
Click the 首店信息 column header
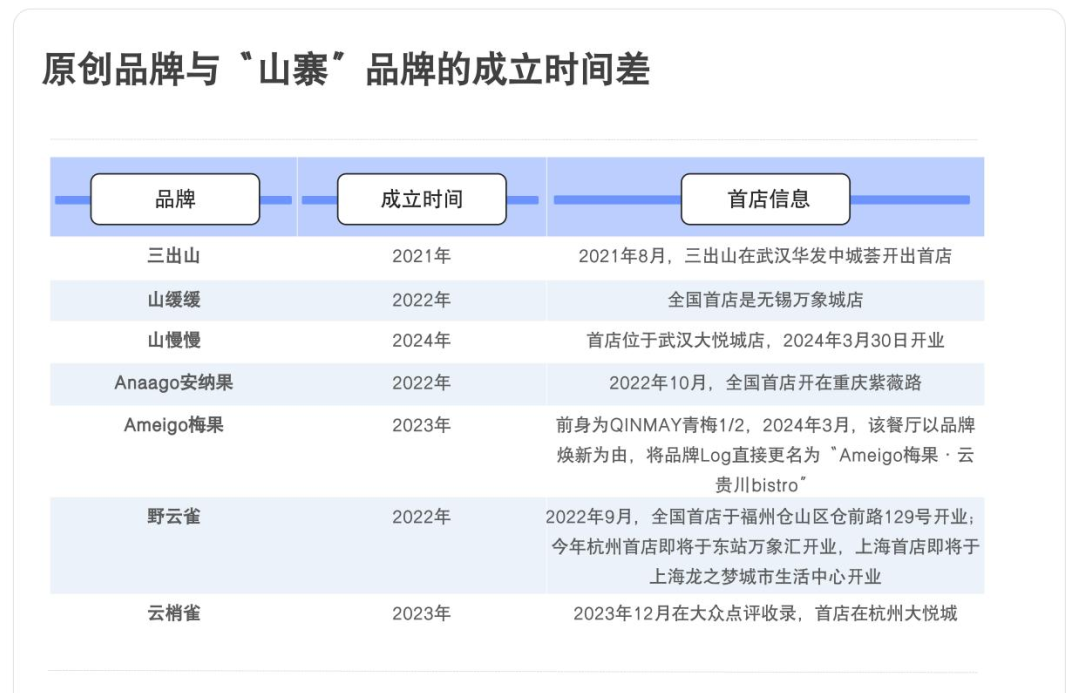(765, 199)
